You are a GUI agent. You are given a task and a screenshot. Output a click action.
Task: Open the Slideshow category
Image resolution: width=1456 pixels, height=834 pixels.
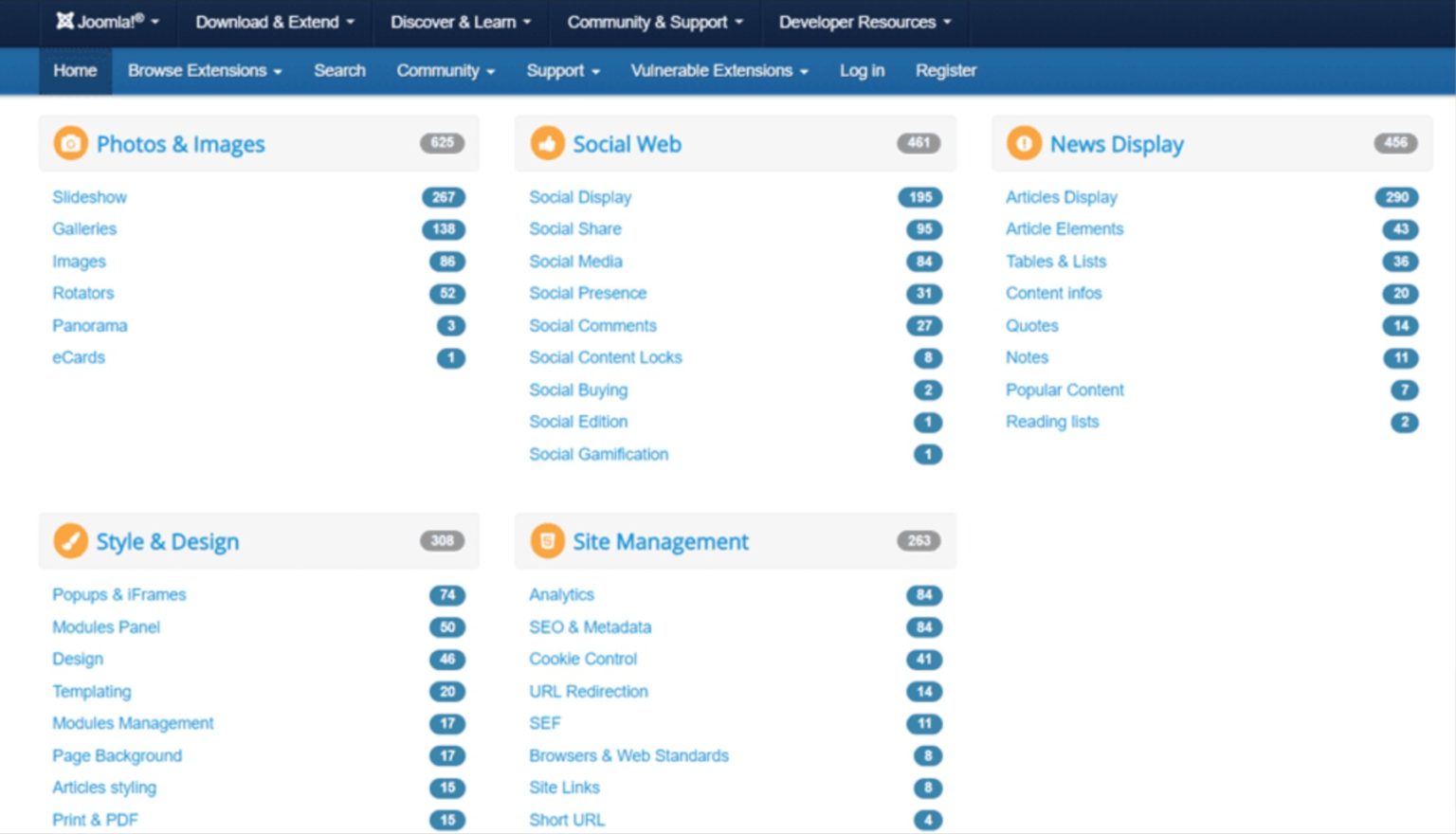[x=89, y=197]
